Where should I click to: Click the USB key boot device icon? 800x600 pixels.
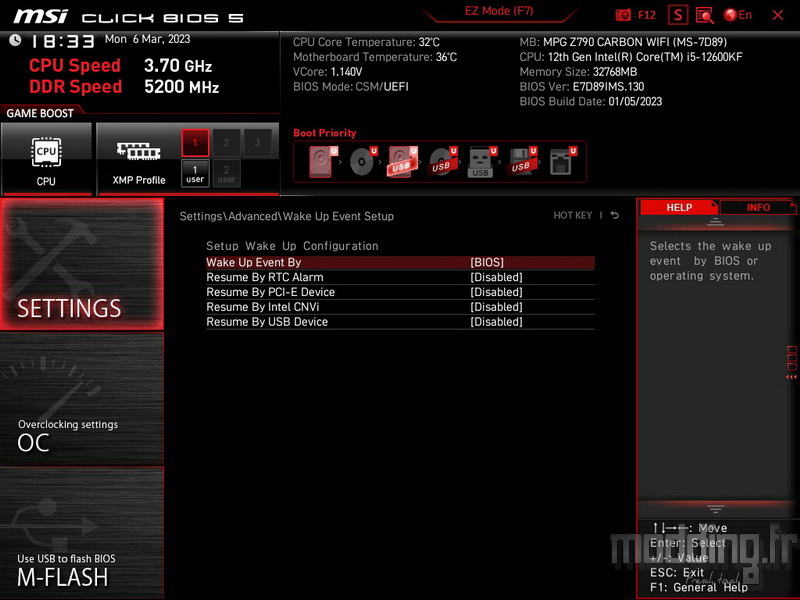click(x=482, y=161)
